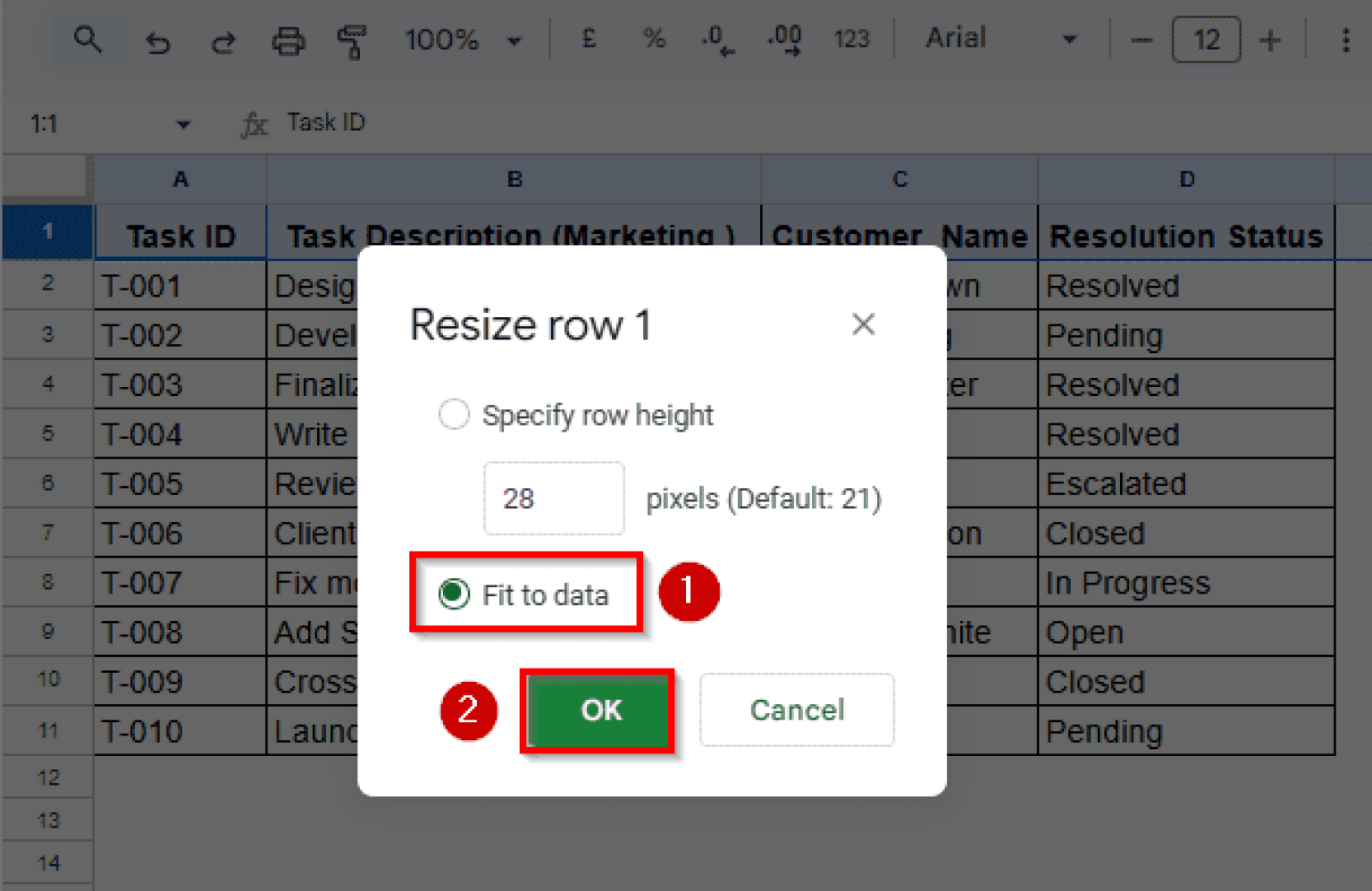Image resolution: width=1372 pixels, height=891 pixels.
Task: Select the Specify row height radio button
Action: [x=454, y=415]
